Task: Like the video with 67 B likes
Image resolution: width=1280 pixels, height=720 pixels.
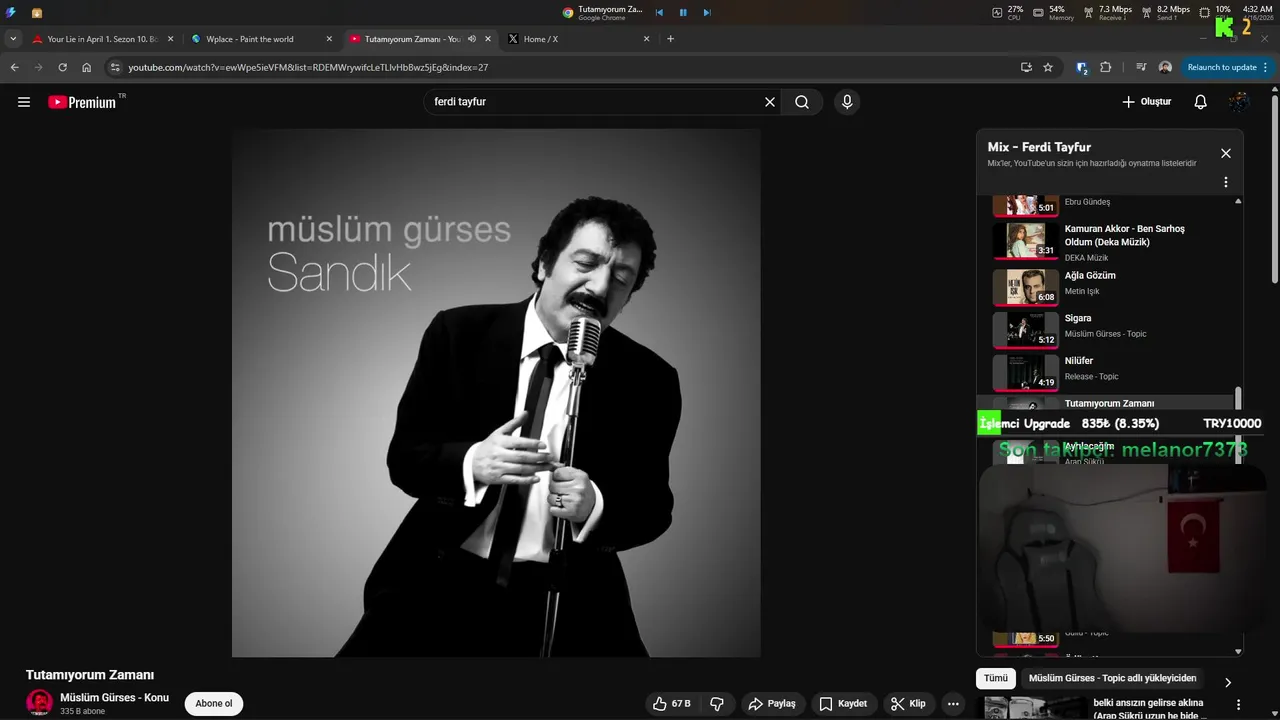Action: [x=672, y=704]
